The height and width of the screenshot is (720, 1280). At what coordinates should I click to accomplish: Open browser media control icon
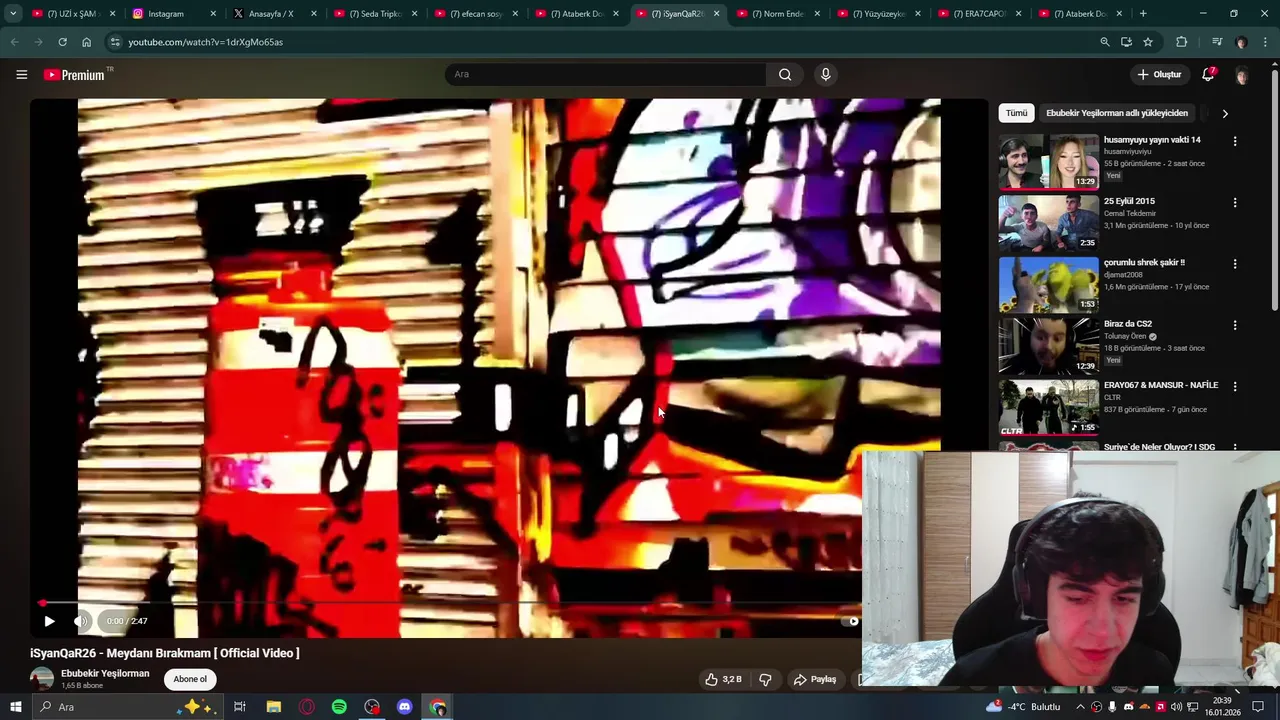pyautogui.click(x=1217, y=42)
